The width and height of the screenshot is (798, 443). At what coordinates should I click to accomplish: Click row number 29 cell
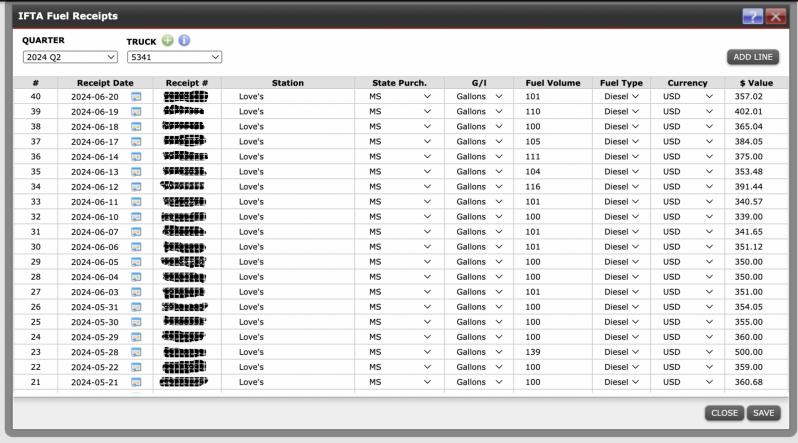[x=36, y=262]
